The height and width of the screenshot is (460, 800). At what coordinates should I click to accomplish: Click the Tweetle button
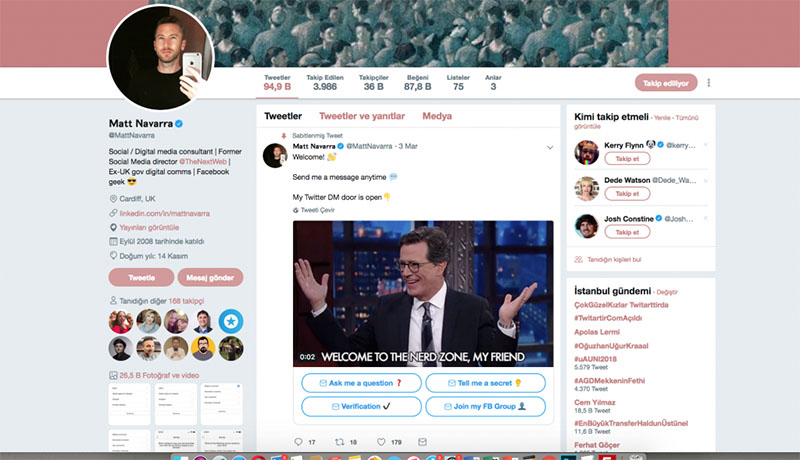point(141,277)
